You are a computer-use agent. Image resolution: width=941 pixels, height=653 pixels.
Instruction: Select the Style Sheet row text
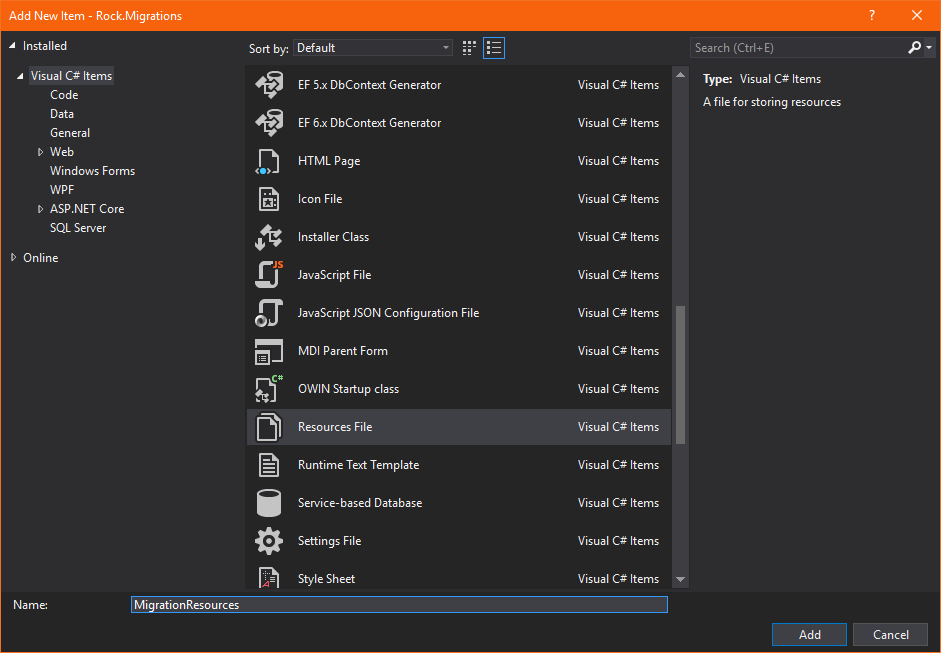pos(326,579)
